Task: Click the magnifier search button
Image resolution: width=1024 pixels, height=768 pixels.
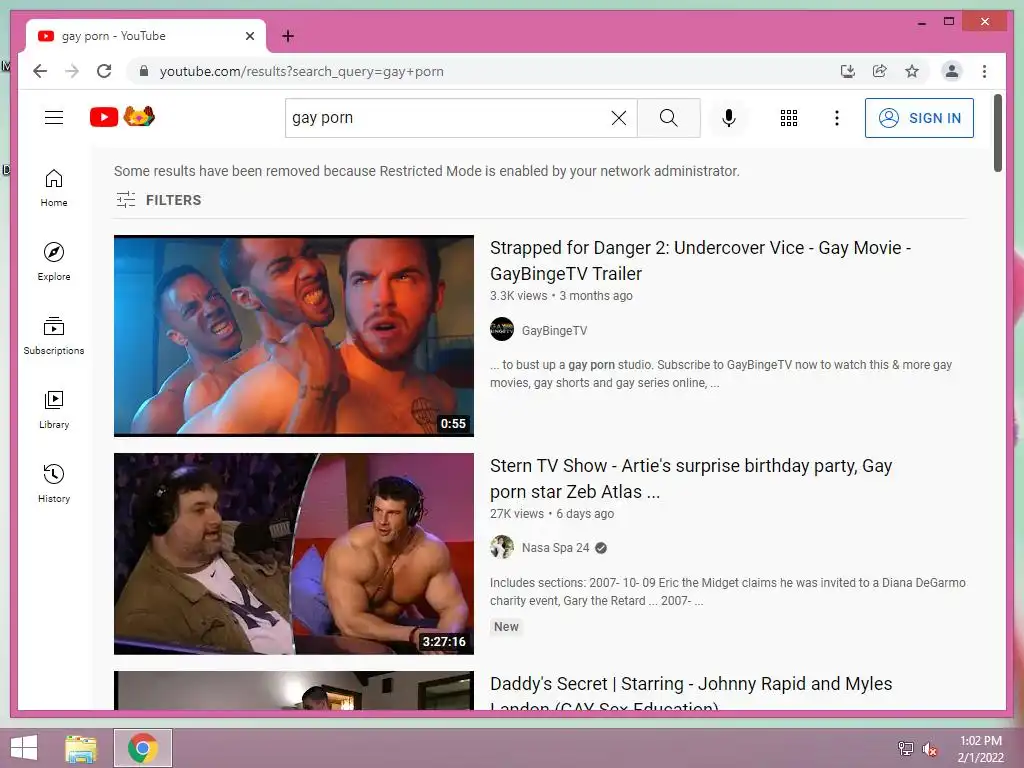Action: pyautogui.click(x=668, y=118)
